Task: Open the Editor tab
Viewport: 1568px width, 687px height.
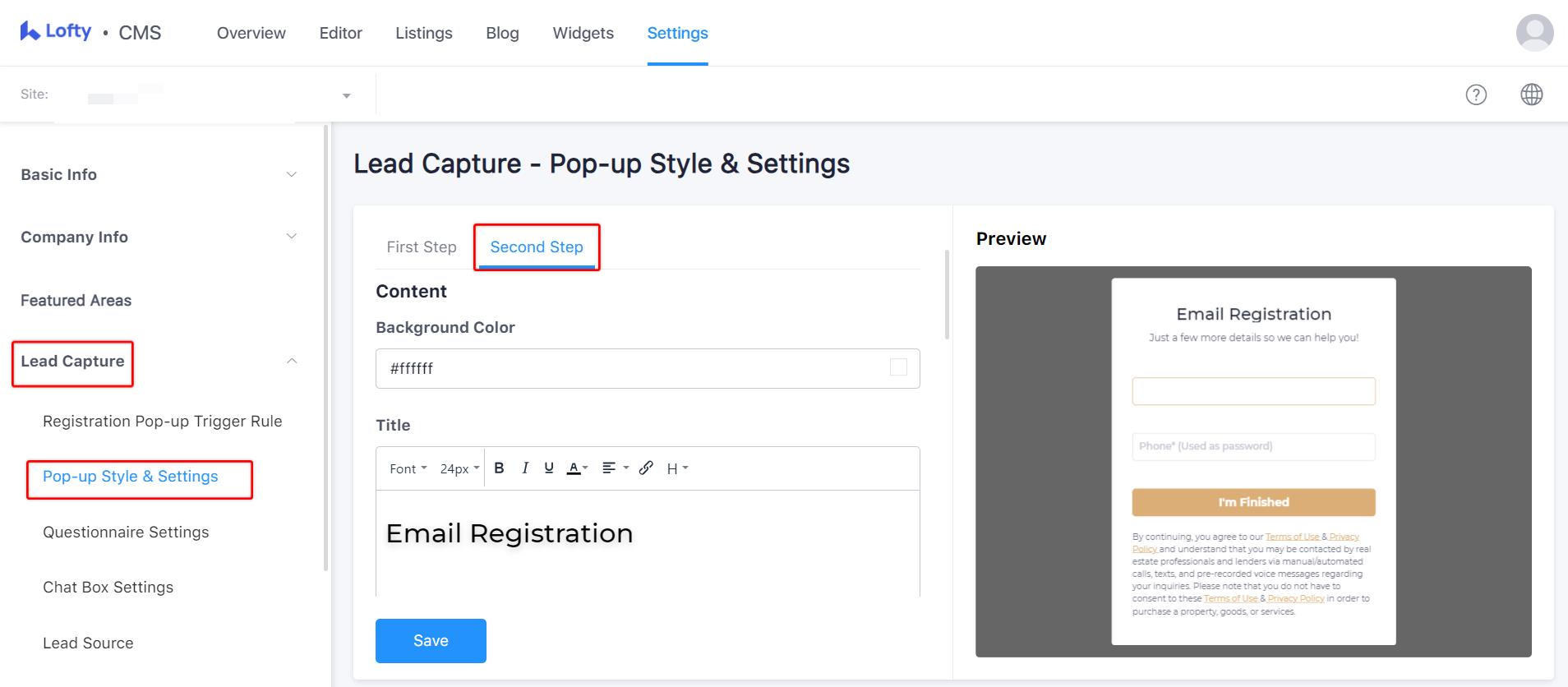Action: 341,33
